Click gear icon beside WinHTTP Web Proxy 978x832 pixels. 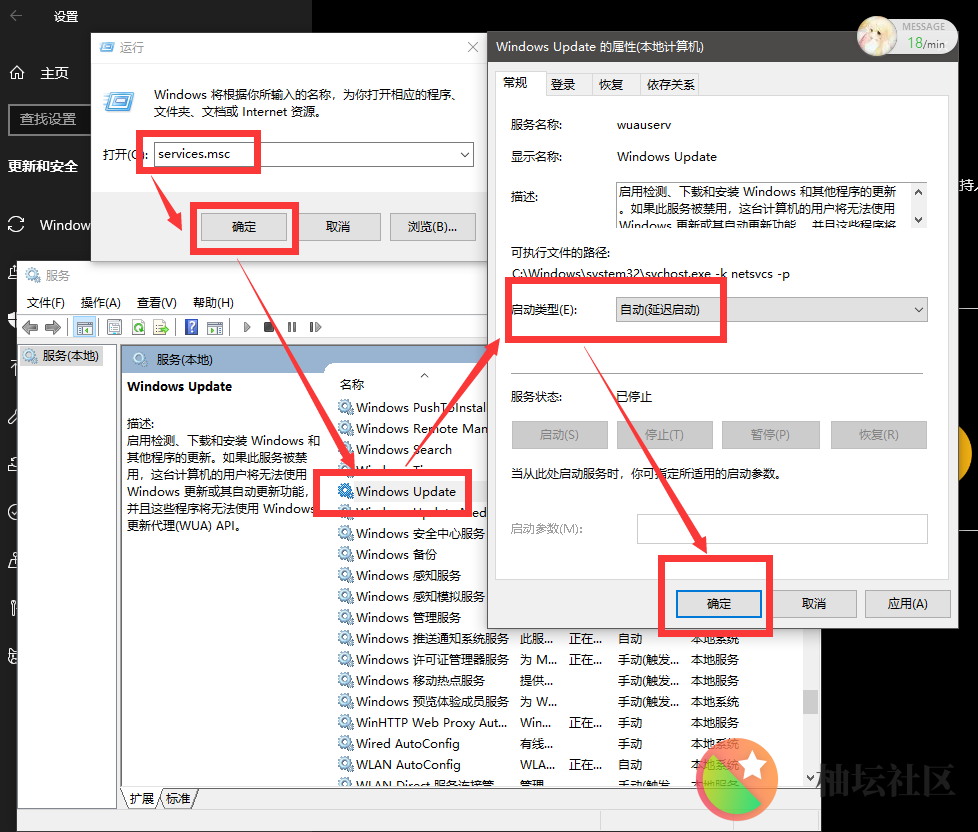(346, 722)
